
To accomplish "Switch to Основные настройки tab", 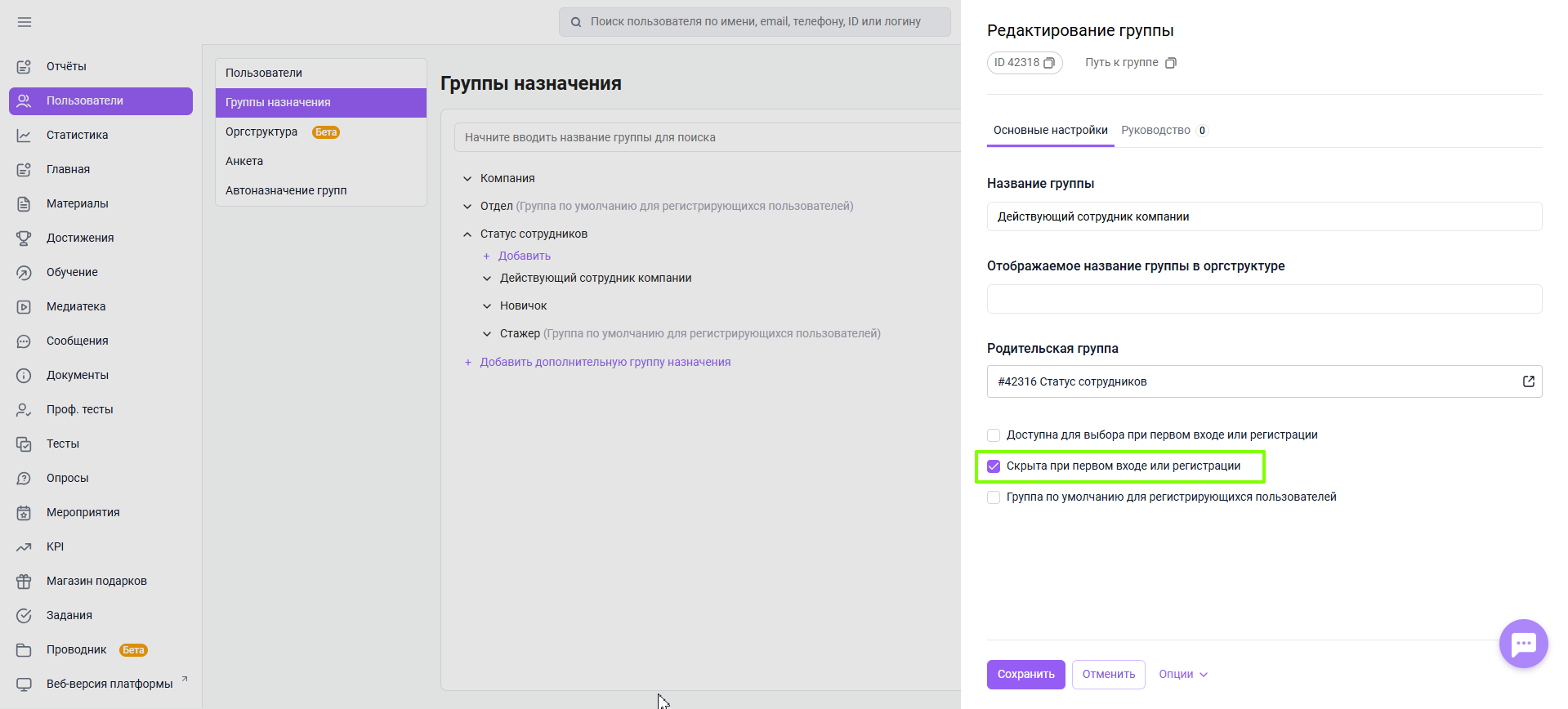I will 1050,131.
